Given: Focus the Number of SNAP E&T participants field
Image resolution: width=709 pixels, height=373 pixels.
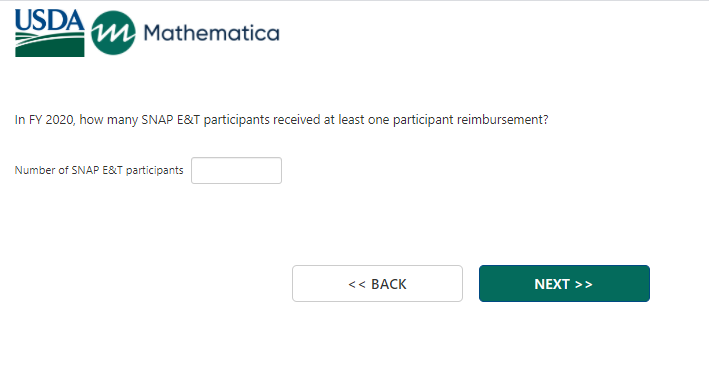Looking at the screenshot, I should pos(236,170).
